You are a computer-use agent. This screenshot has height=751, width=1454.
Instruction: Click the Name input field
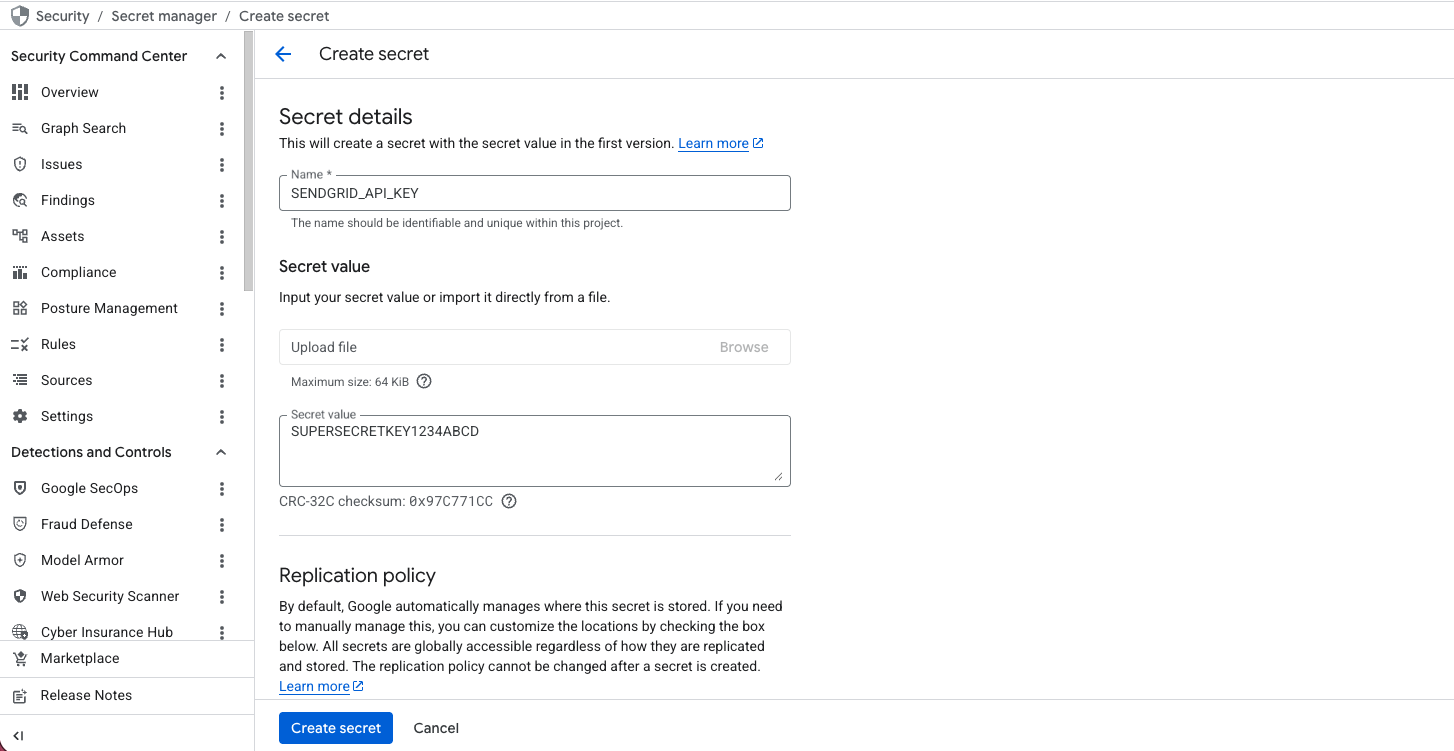coord(535,193)
